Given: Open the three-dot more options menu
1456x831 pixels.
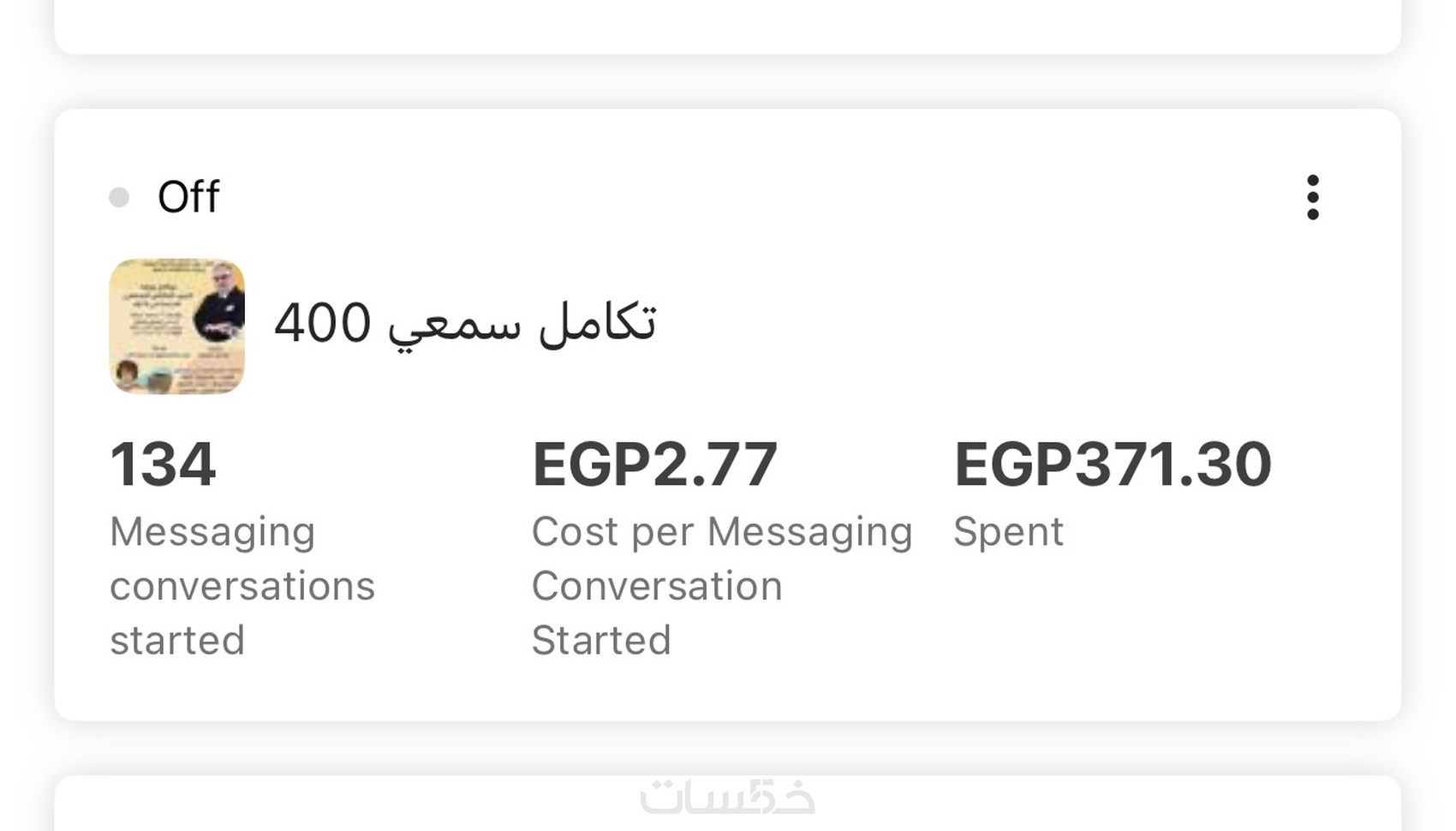Looking at the screenshot, I should [x=1312, y=197].
